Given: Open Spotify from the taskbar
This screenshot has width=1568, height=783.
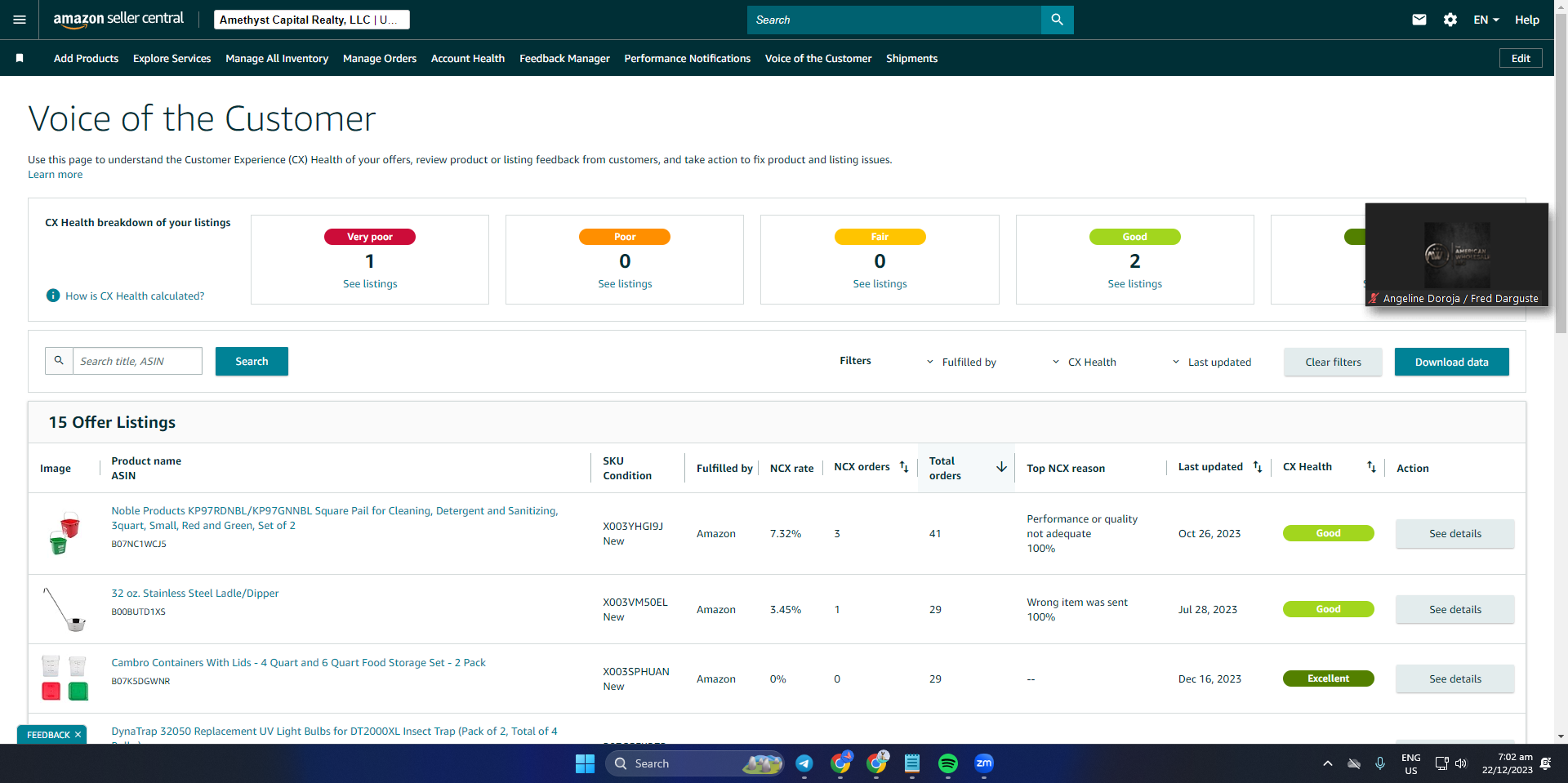Looking at the screenshot, I should click(x=948, y=763).
